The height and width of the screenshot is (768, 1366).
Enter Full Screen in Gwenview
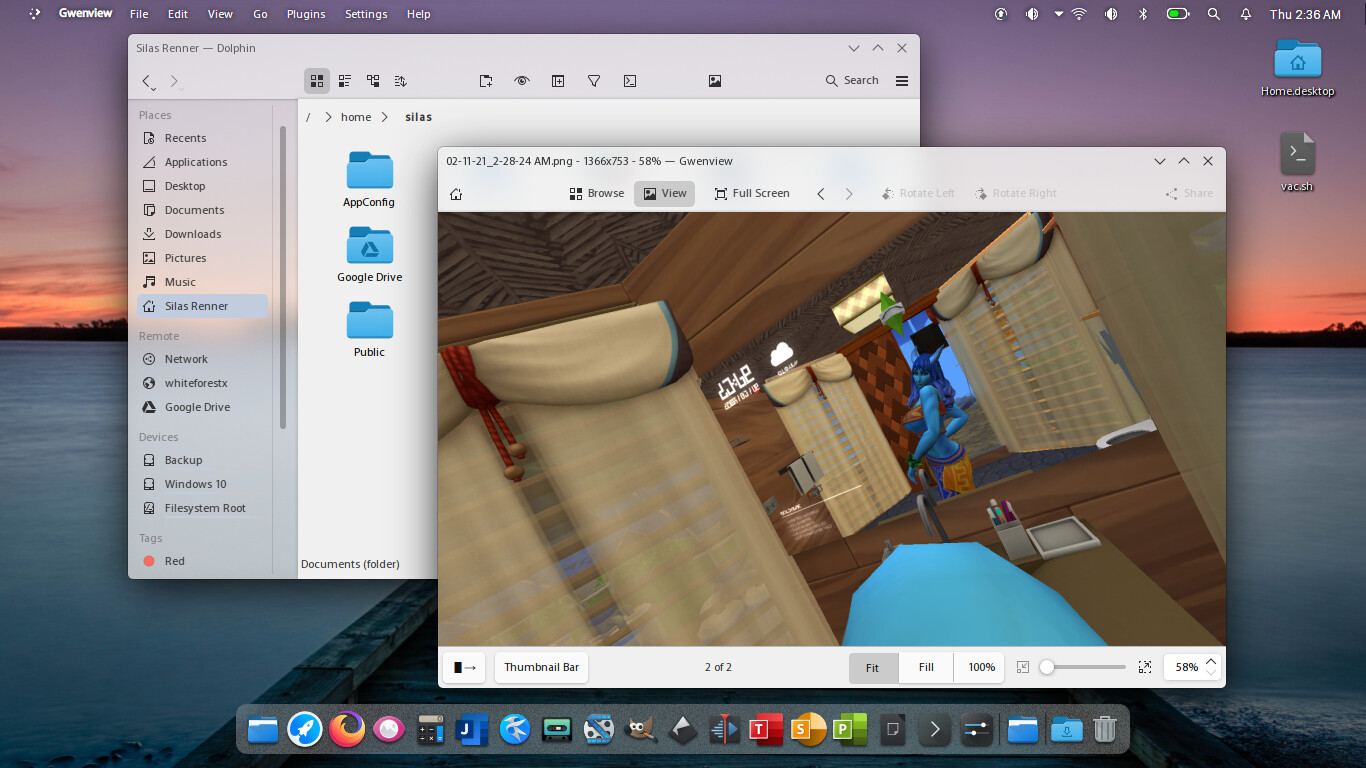click(752, 194)
